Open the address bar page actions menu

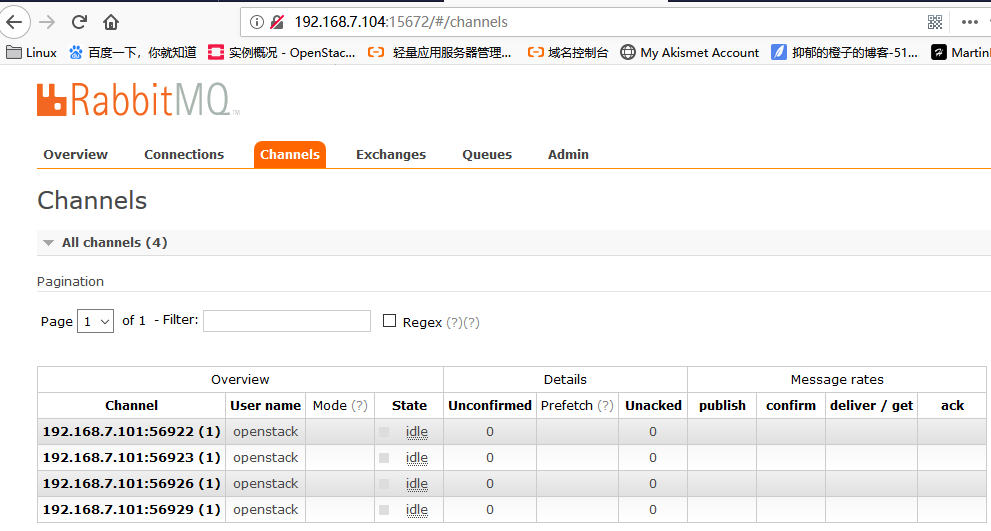coord(970,21)
